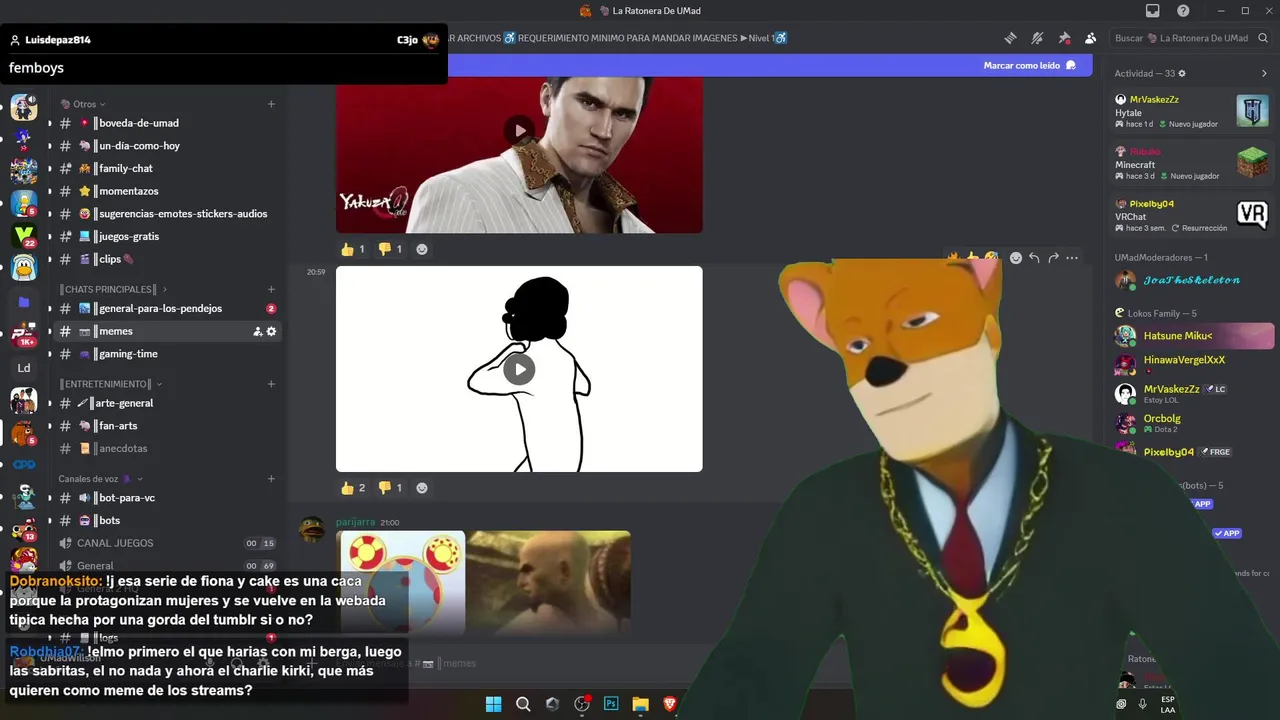Open memes channel edit gear icon
The width and height of the screenshot is (1280, 720).
coord(271,331)
